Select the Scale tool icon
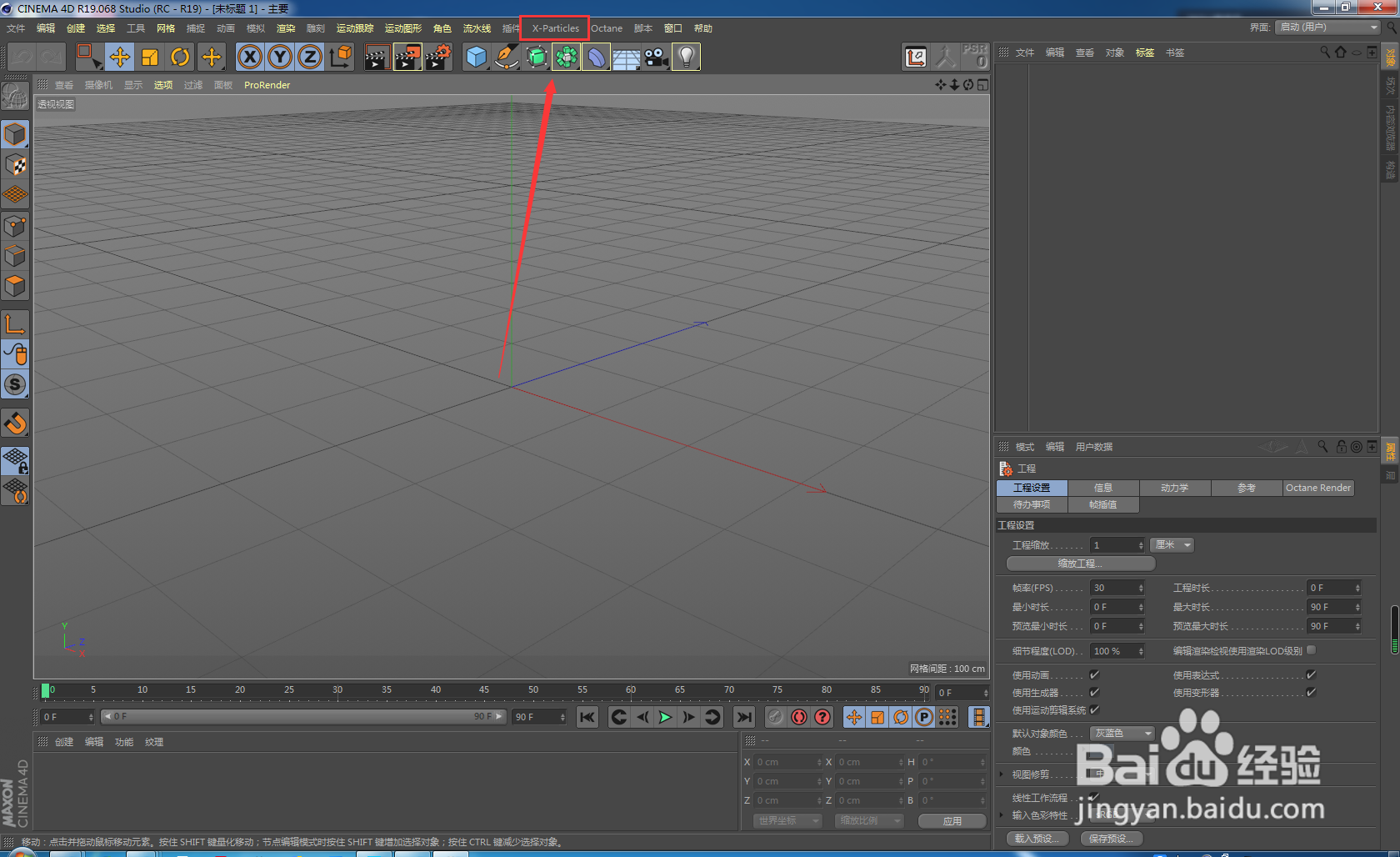 (150, 57)
